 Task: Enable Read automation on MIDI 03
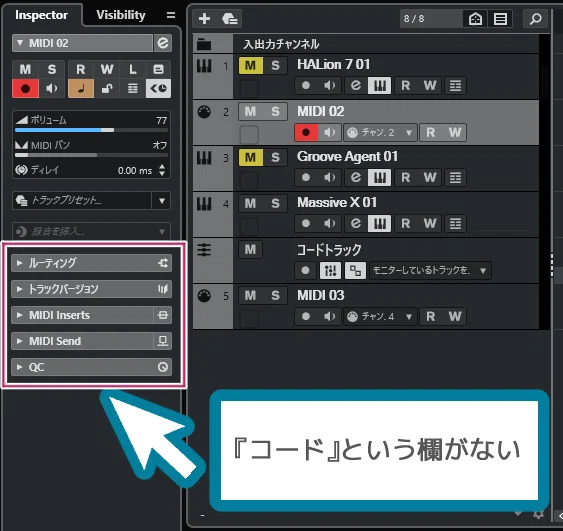[431, 316]
